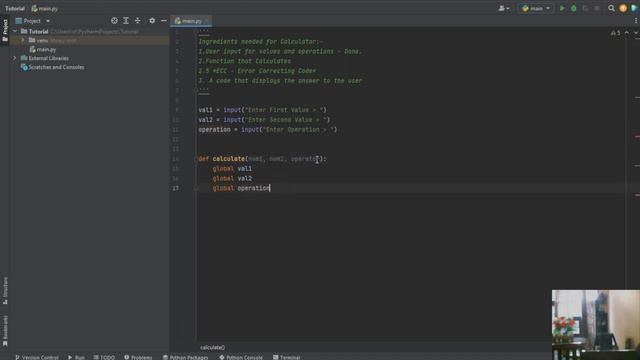Close the main.py editor tab
Viewport: 640px width, 360px height.
tap(207, 20)
